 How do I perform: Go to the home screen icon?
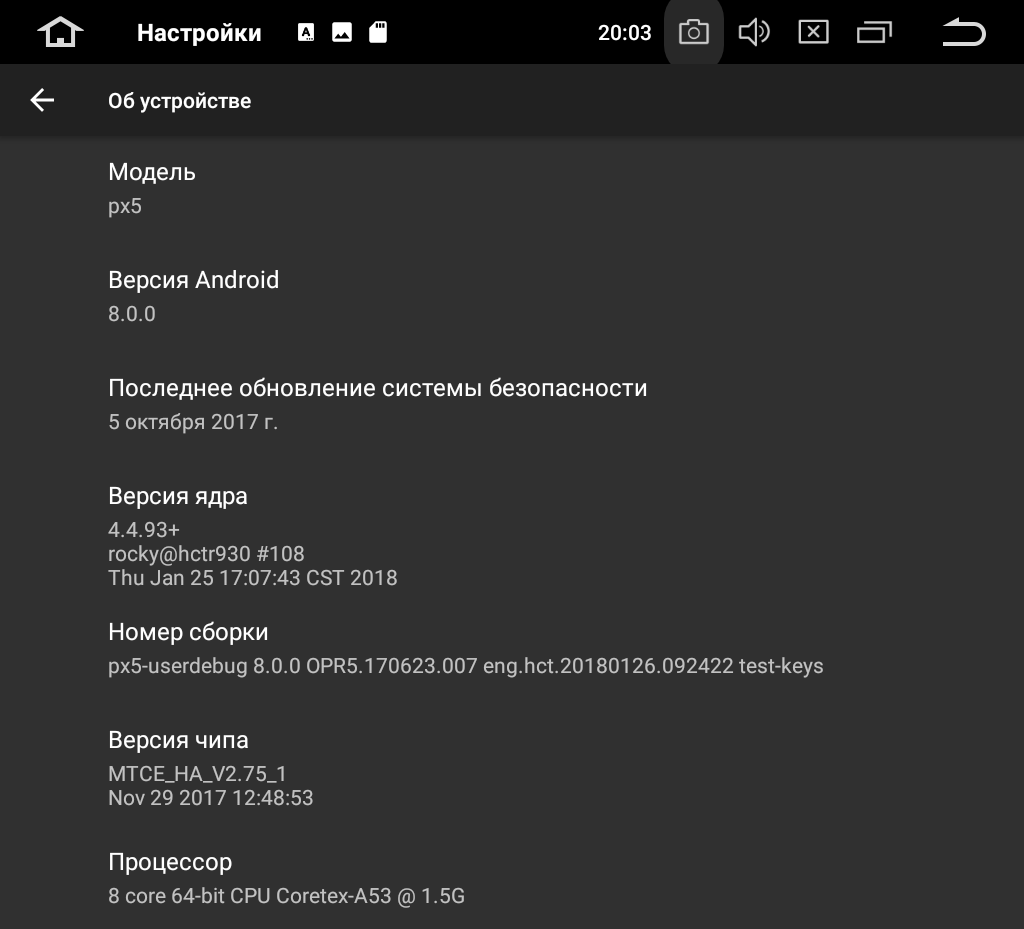(60, 32)
